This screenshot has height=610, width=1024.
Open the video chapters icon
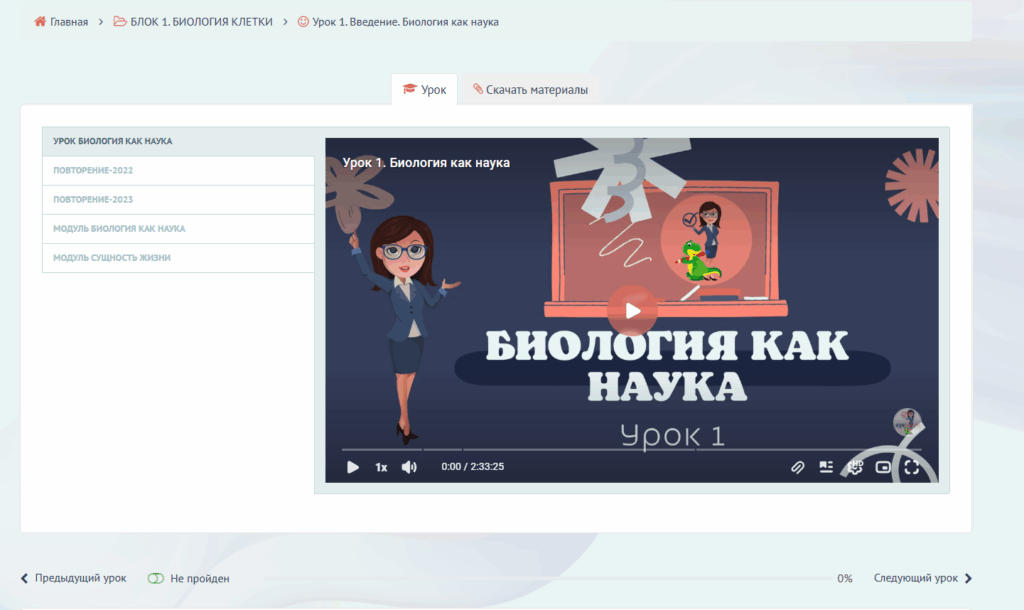[x=826, y=467]
